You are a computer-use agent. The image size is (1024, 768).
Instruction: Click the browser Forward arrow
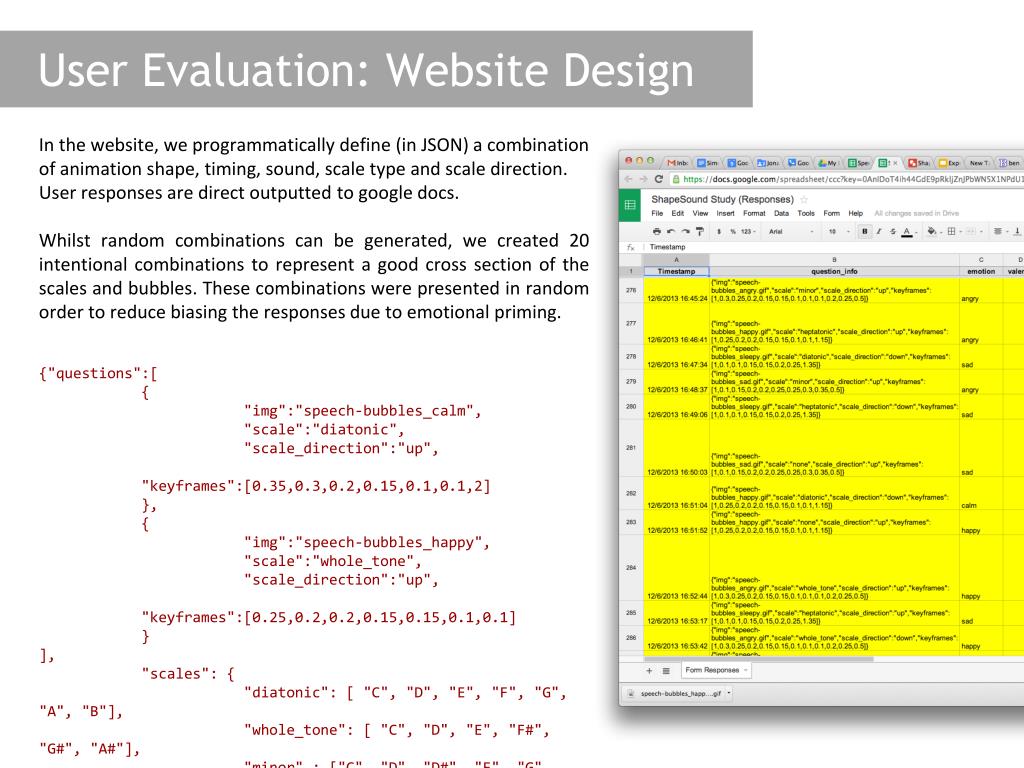coord(643,179)
